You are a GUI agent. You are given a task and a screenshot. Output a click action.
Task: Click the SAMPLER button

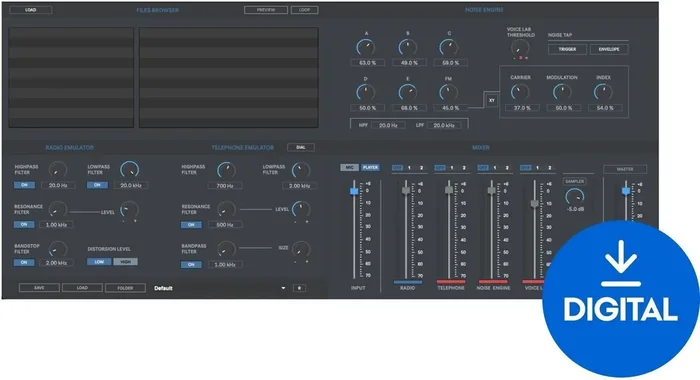click(x=575, y=181)
